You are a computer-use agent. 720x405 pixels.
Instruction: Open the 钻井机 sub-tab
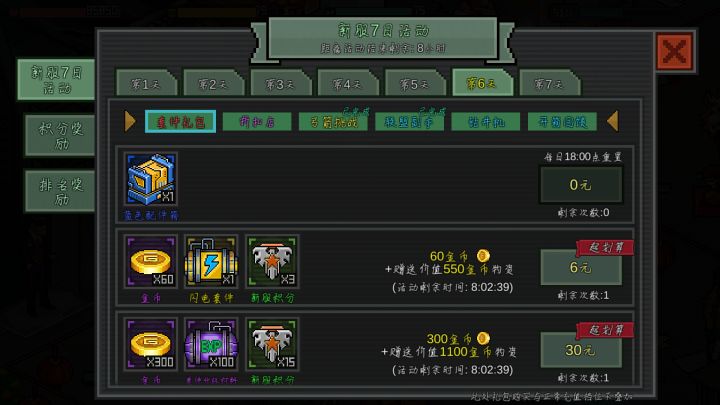coord(486,122)
